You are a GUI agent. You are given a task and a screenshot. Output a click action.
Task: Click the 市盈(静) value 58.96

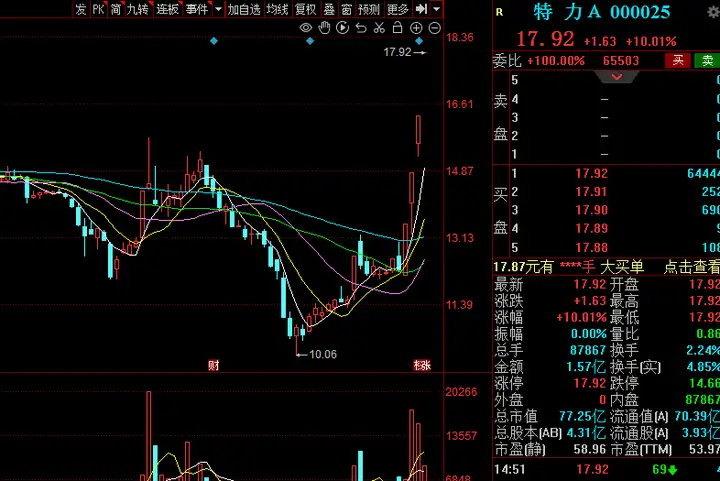click(x=590, y=449)
